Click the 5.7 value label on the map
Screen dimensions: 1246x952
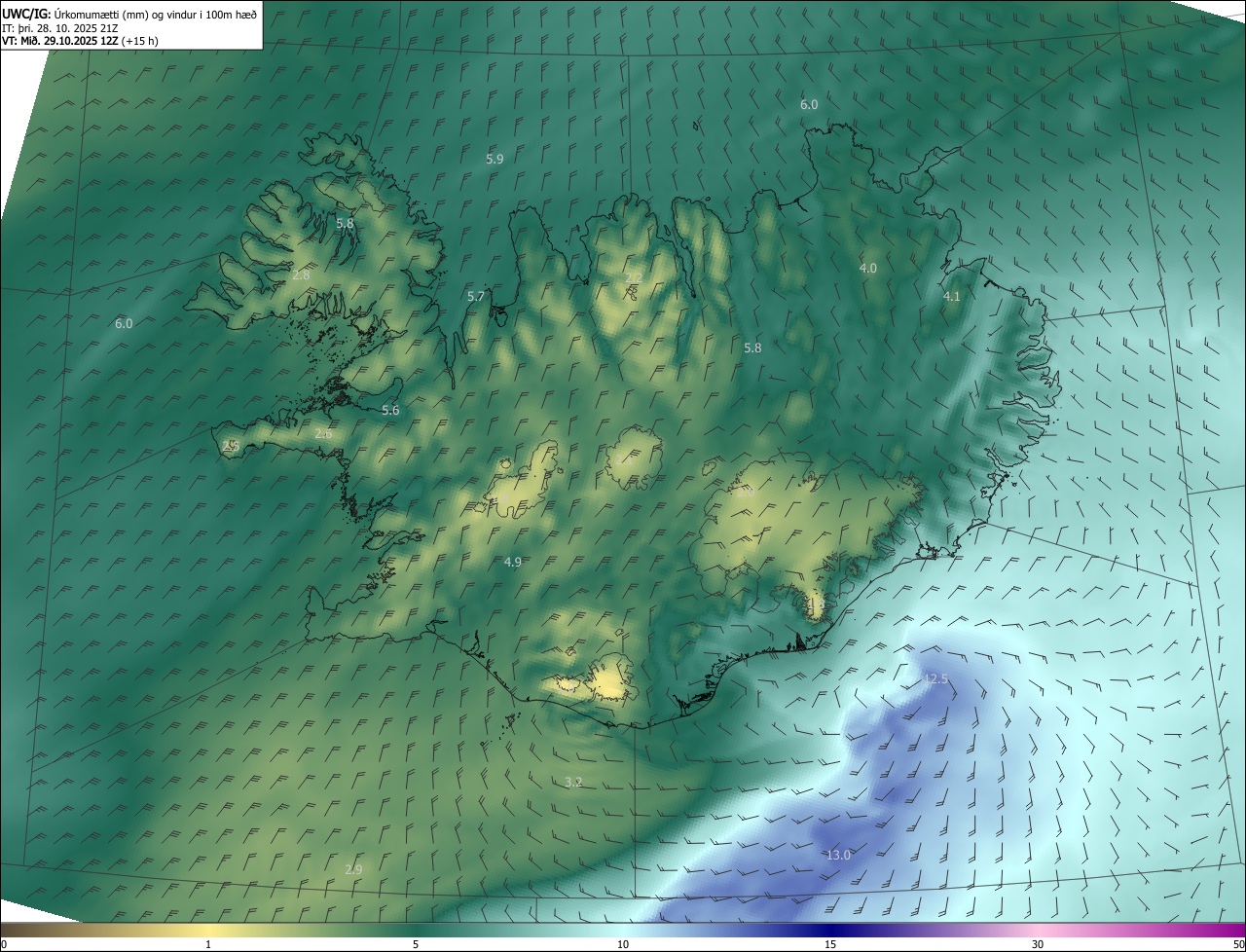pos(476,296)
